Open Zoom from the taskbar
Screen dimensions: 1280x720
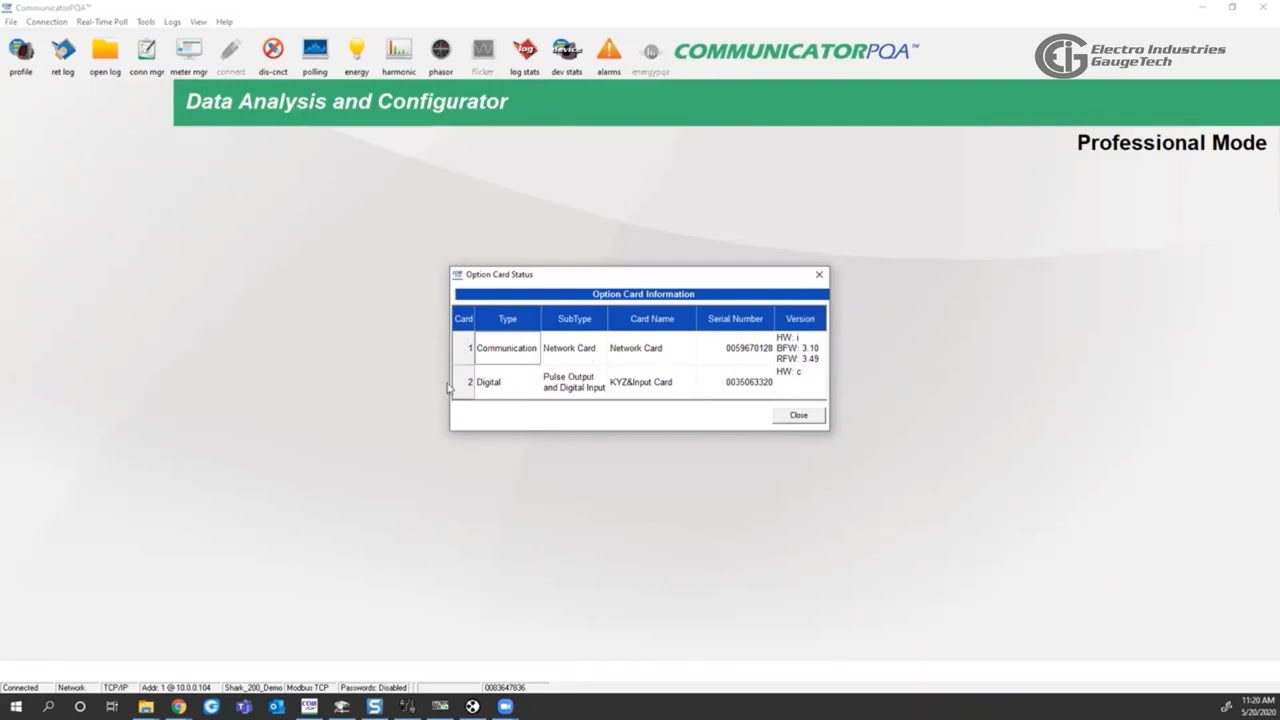[505, 706]
